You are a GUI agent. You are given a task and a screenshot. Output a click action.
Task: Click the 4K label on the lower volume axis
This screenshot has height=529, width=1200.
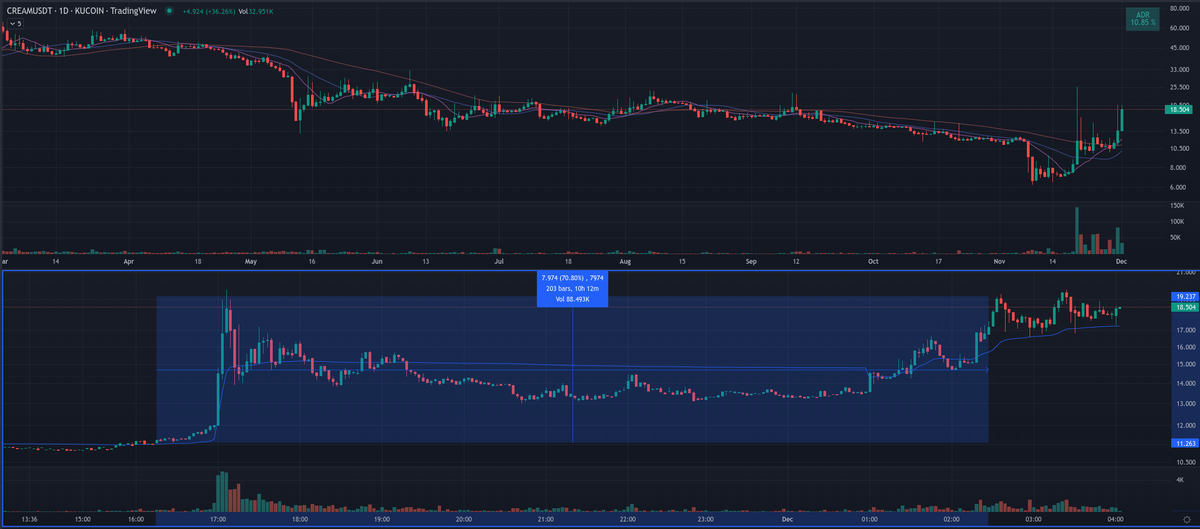1180,480
